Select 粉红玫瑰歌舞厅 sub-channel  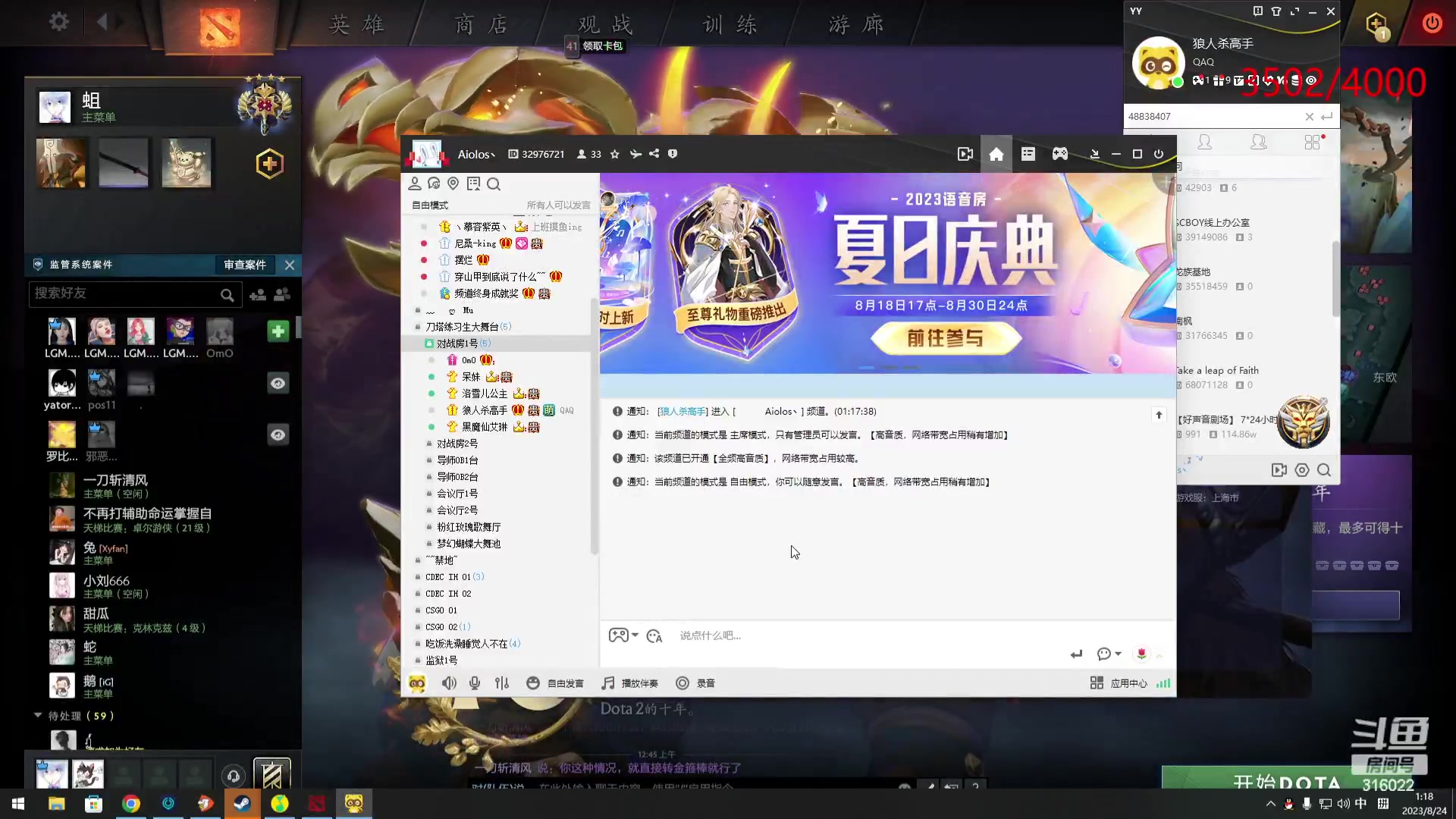click(468, 527)
